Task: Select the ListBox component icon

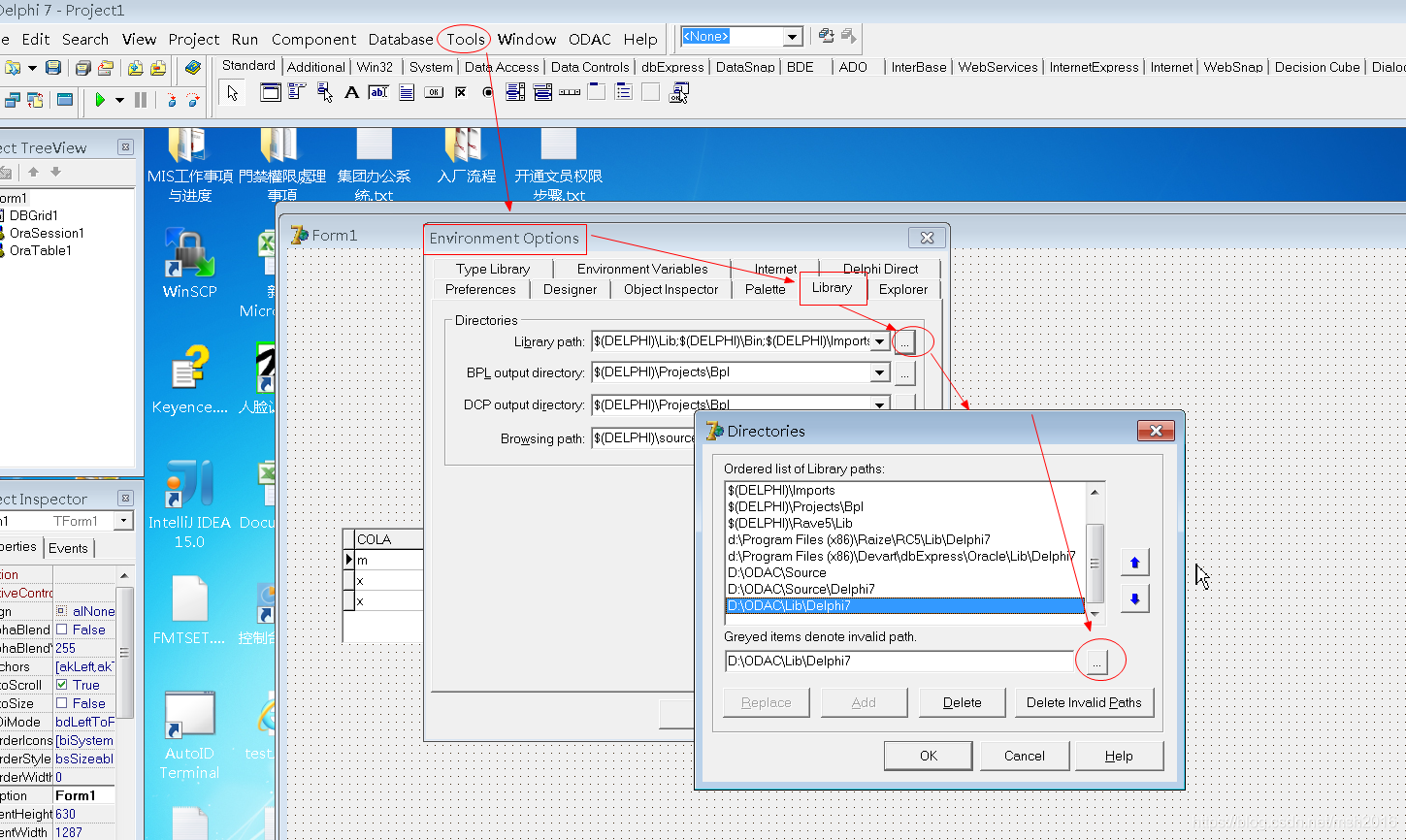Action: [515, 92]
